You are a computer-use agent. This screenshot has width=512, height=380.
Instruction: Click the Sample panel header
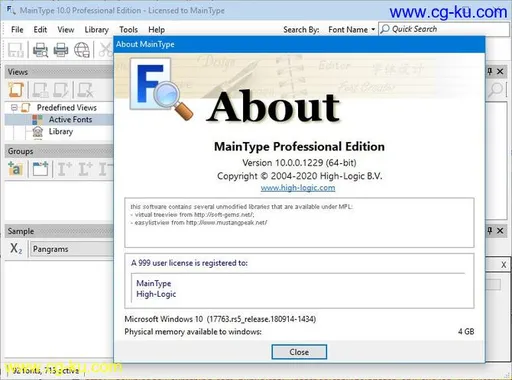pos(59,231)
